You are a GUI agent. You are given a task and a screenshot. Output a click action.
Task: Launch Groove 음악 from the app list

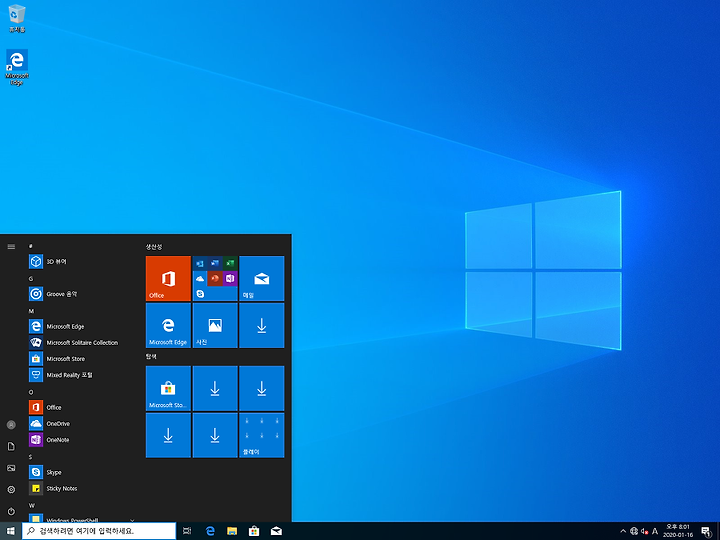pyautogui.click(x=80, y=294)
